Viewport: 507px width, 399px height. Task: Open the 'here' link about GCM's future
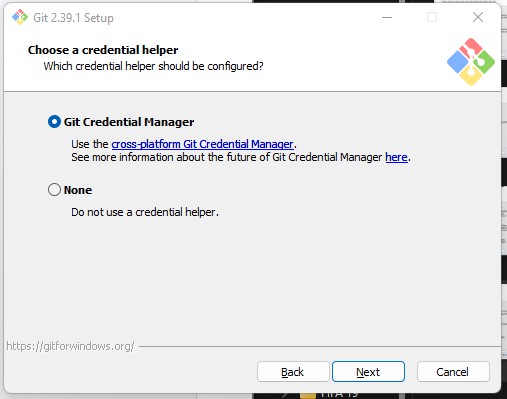[396, 157]
